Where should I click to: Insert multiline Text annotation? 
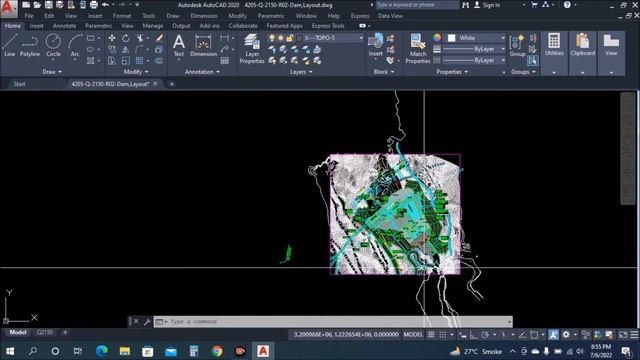179,45
